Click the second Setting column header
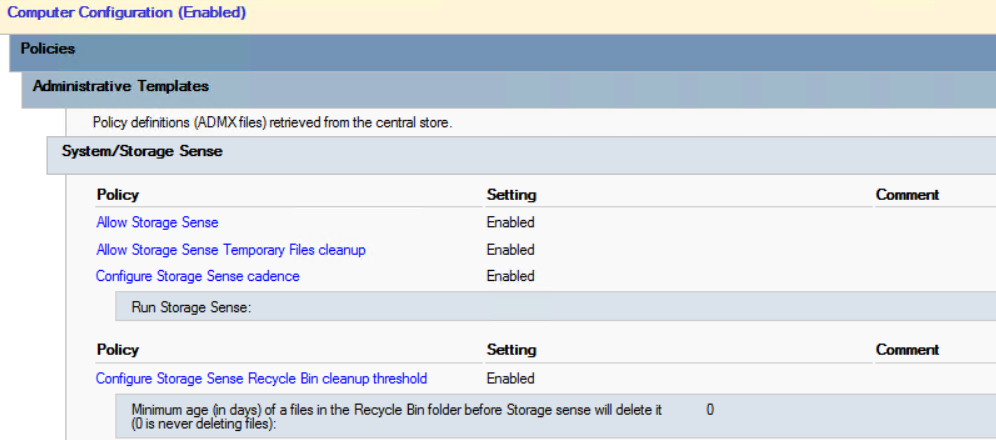 [511, 349]
